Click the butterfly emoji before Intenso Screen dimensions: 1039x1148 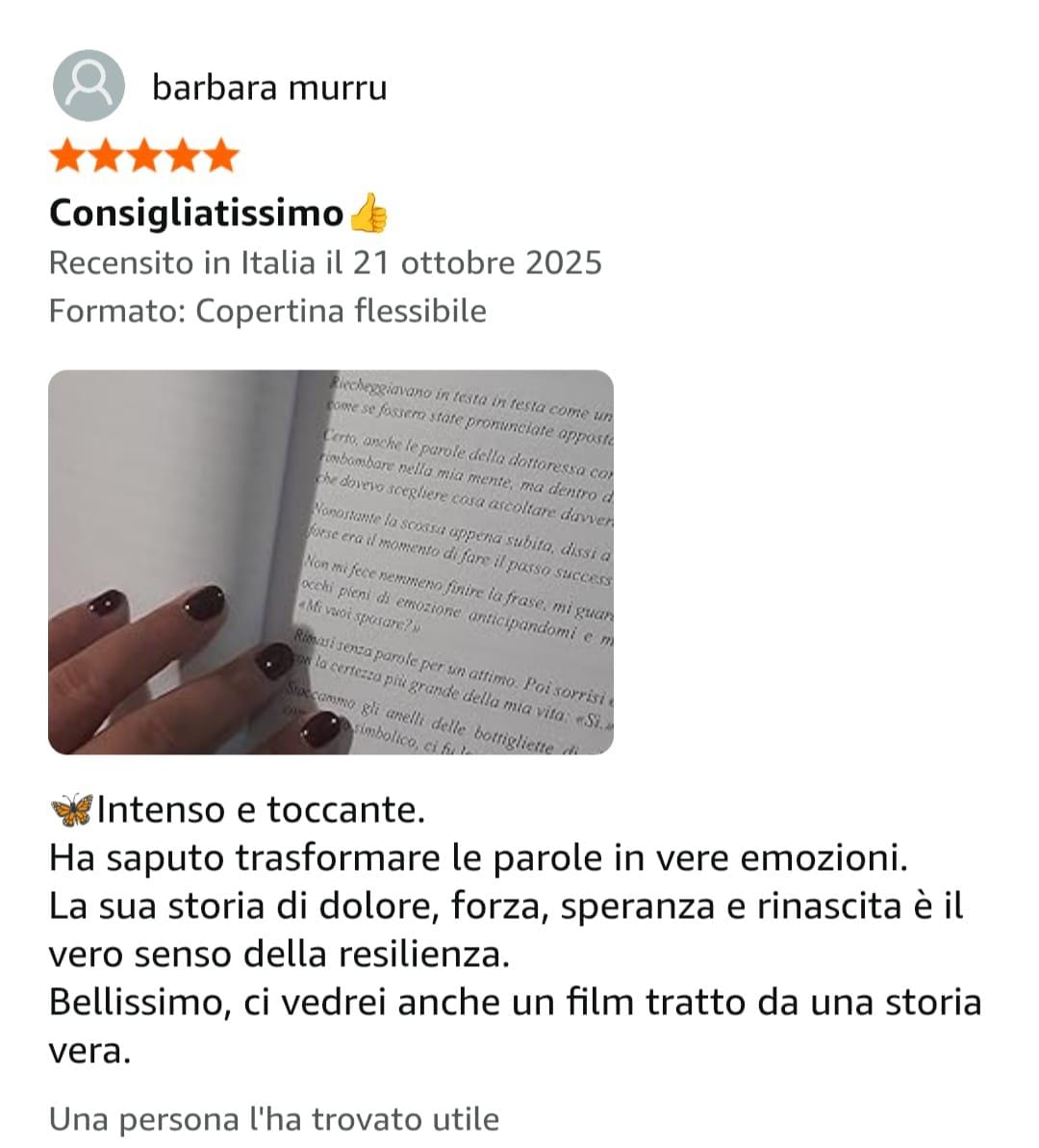pyautogui.click(x=72, y=809)
